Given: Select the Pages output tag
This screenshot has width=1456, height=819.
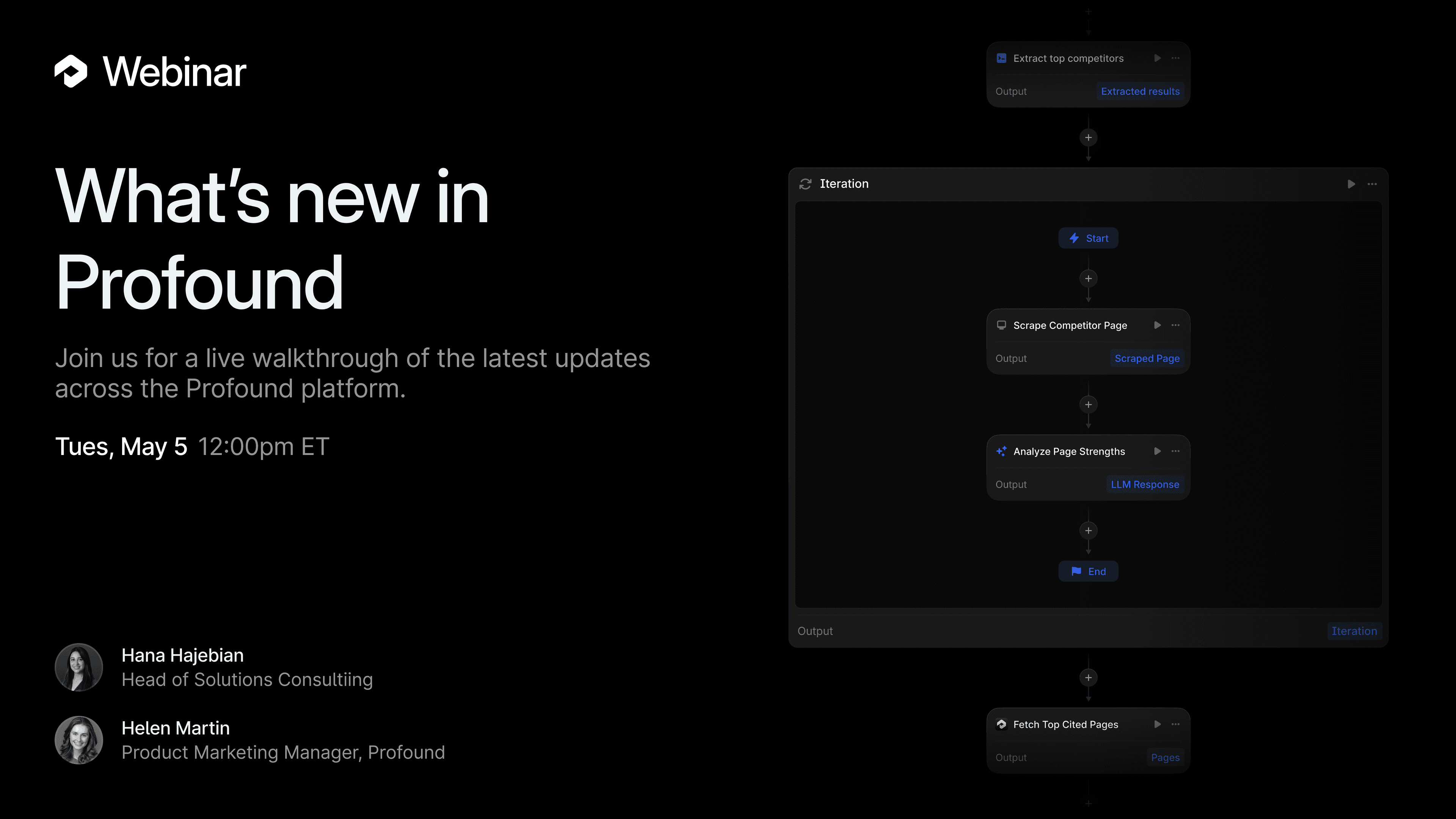Looking at the screenshot, I should click(x=1165, y=758).
